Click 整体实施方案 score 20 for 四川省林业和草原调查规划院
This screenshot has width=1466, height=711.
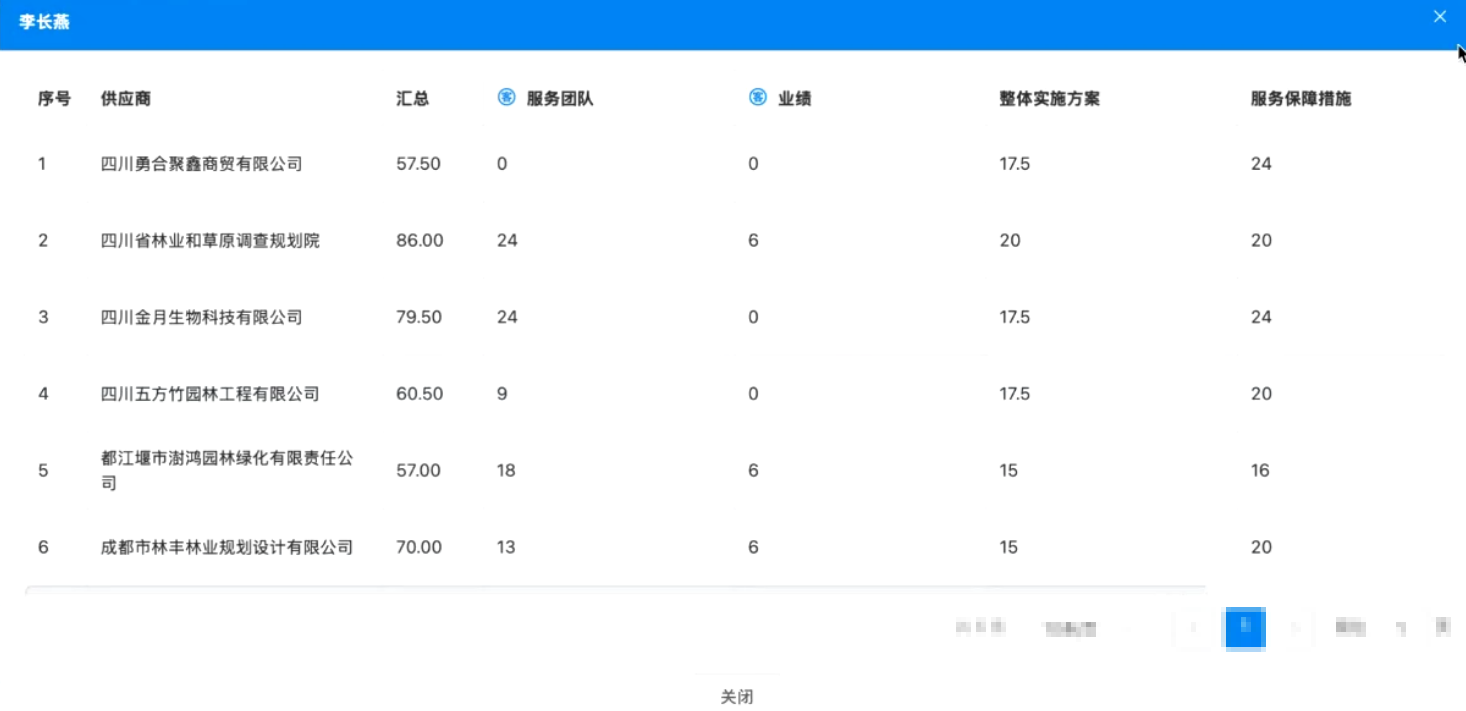point(1010,241)
